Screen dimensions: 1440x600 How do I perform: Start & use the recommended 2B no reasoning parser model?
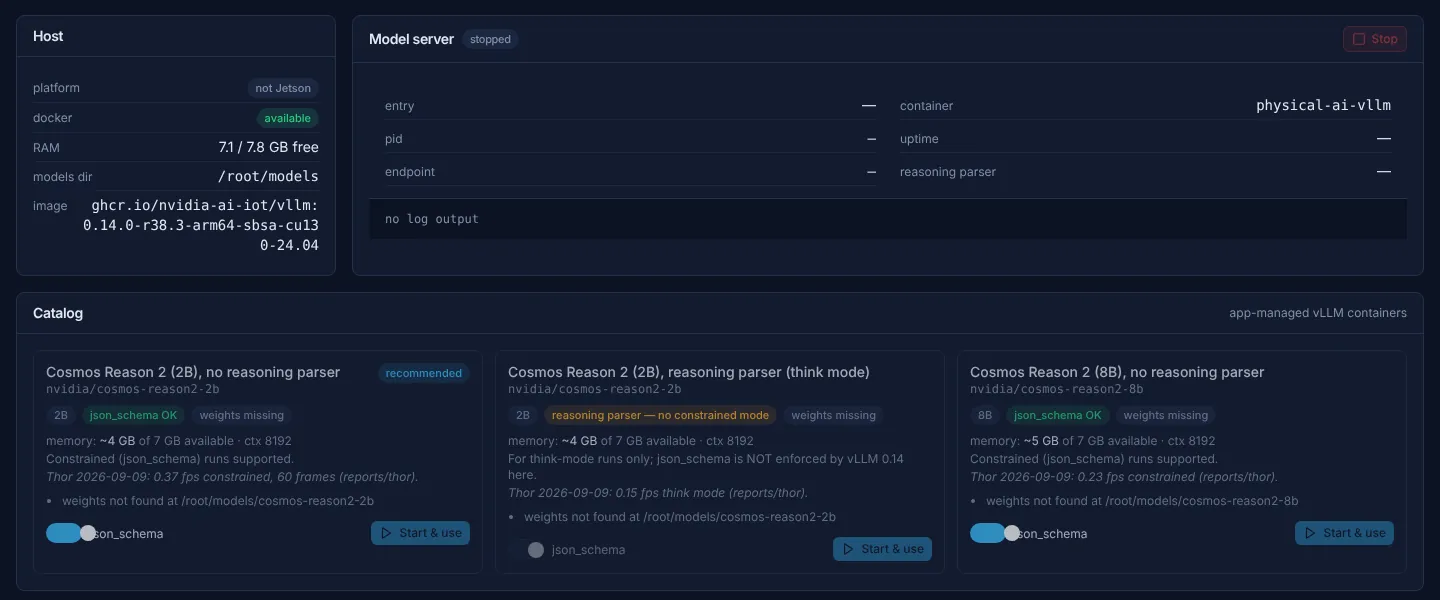click(x=420, y=533)
